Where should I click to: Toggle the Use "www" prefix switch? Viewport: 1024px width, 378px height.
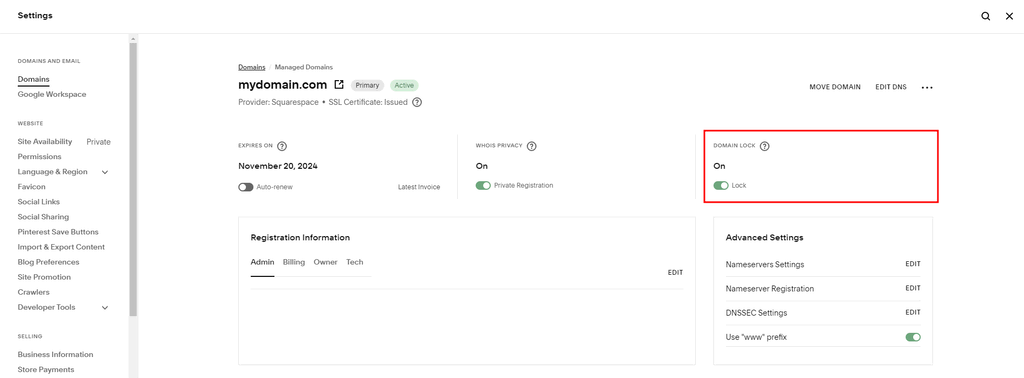click(x=913, y=337)
